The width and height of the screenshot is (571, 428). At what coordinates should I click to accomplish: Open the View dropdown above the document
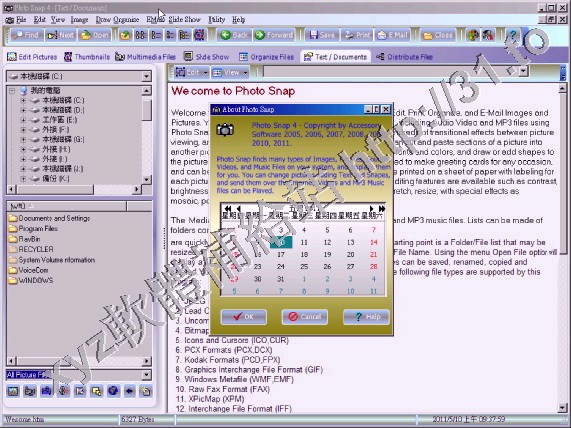(x=230, y=72)
